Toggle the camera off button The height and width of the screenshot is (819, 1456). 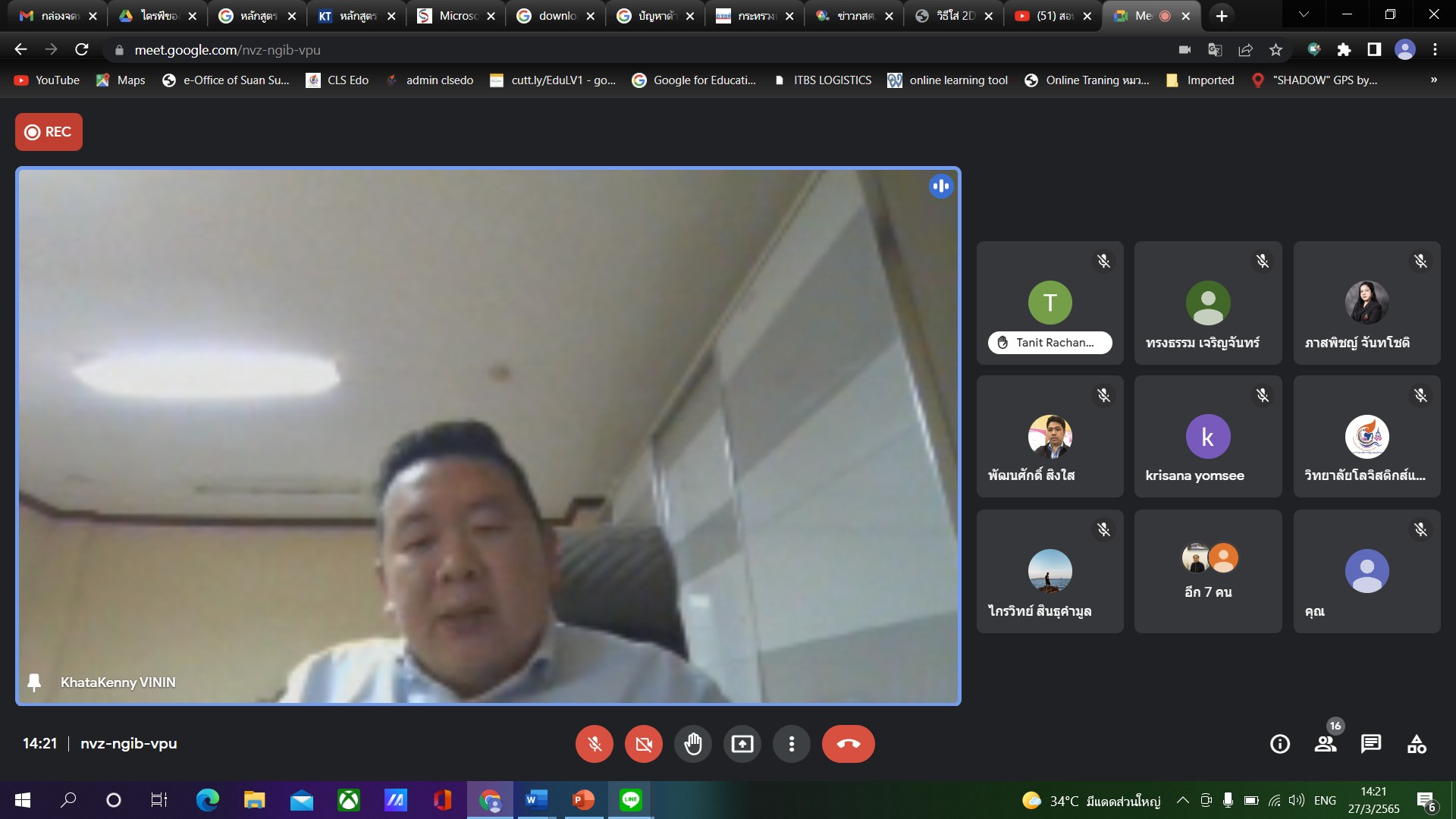coord(644,744)
